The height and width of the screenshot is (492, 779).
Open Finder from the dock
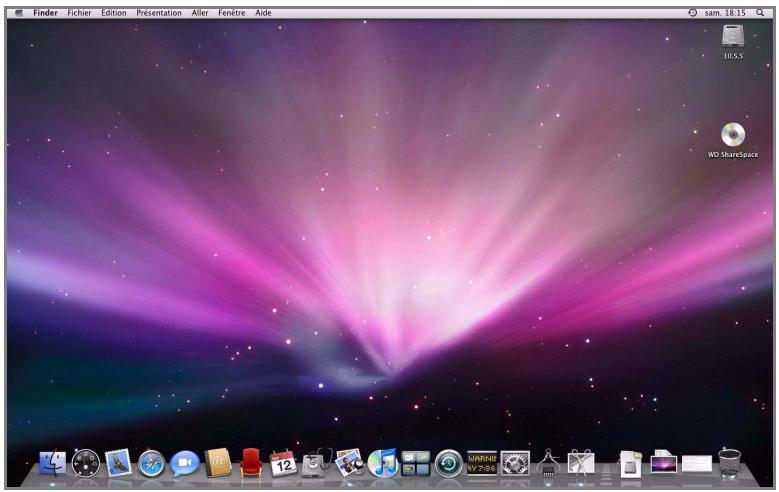(53, 463)
